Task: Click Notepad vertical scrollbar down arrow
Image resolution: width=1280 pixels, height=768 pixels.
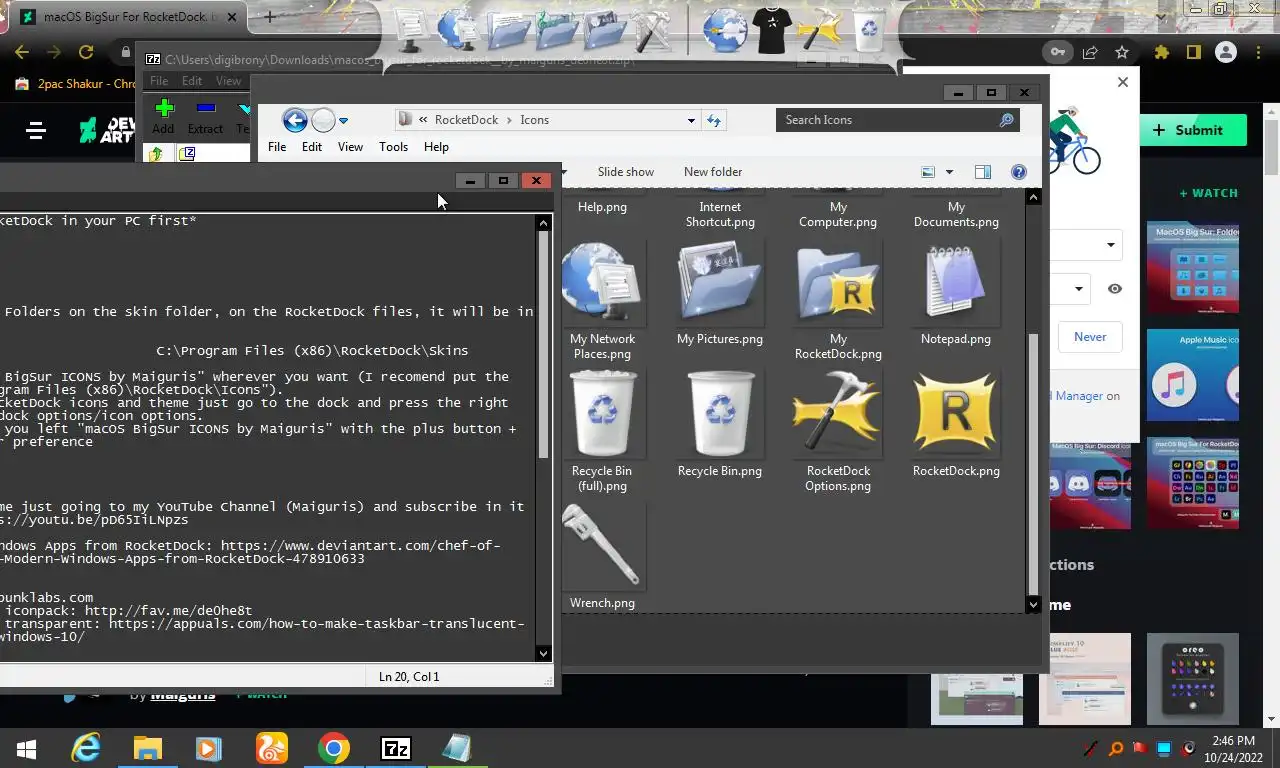Action: point(543,653)
